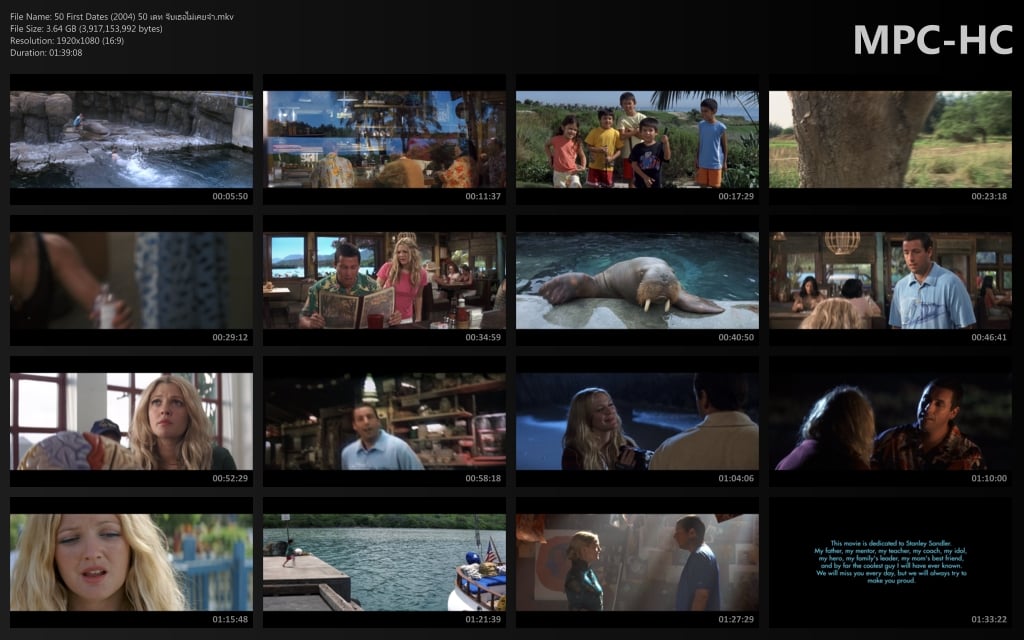Click the thumbnail timestamped 00:29:12
The height and width of the screenshot is (640, 1024).
point(131,280)
